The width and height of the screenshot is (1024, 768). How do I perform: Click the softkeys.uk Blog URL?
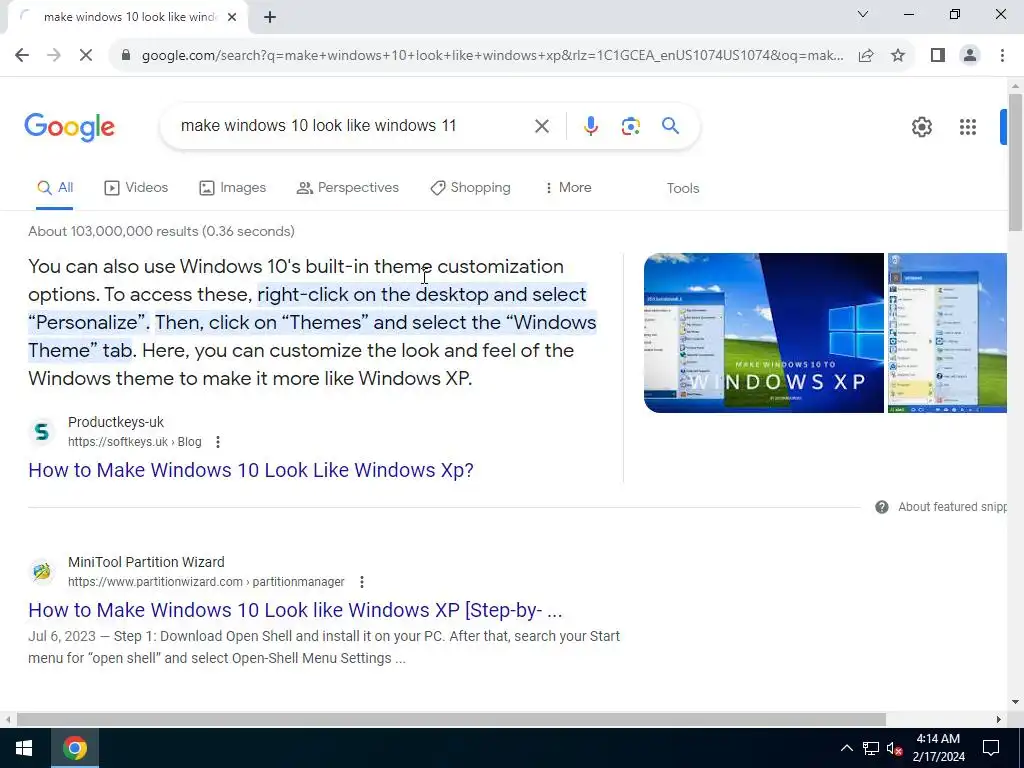point(135,442)
